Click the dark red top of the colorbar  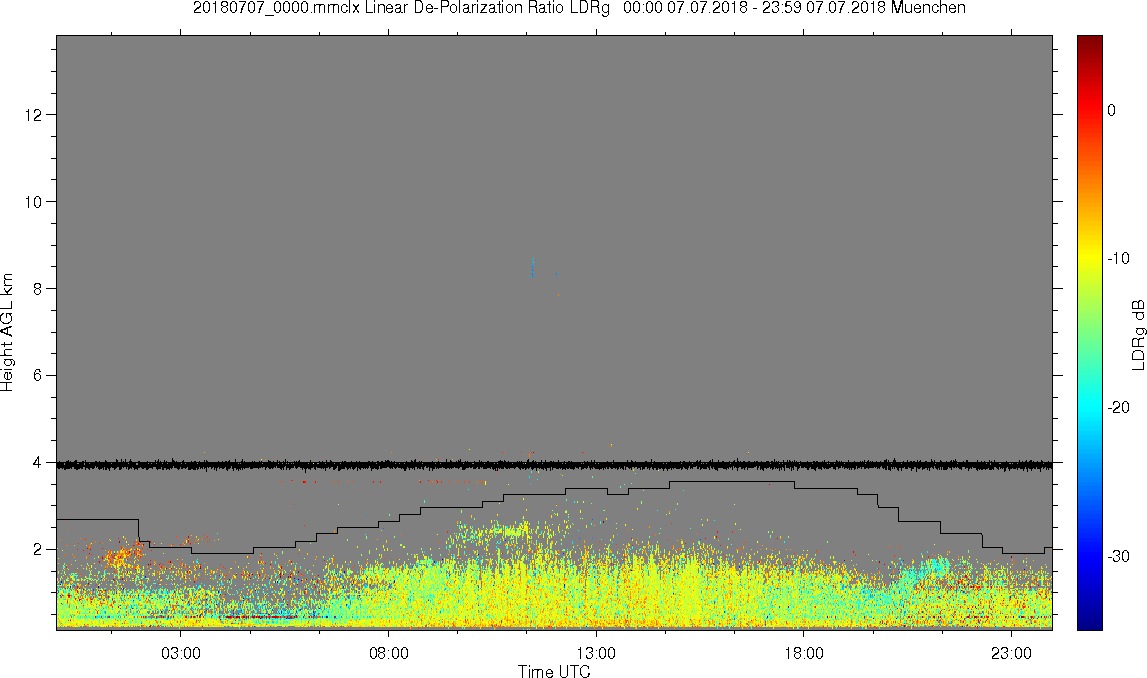coord(1089,42)
